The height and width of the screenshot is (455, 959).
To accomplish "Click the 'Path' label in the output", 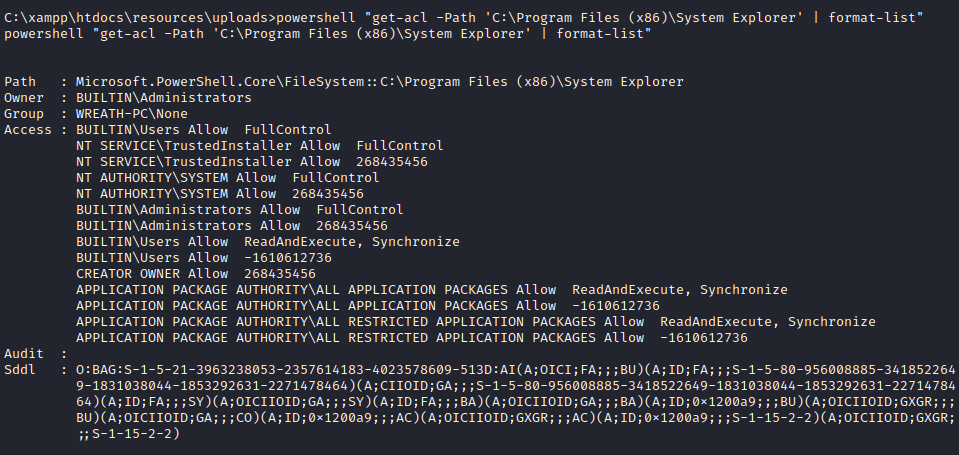I will [20, 81].
